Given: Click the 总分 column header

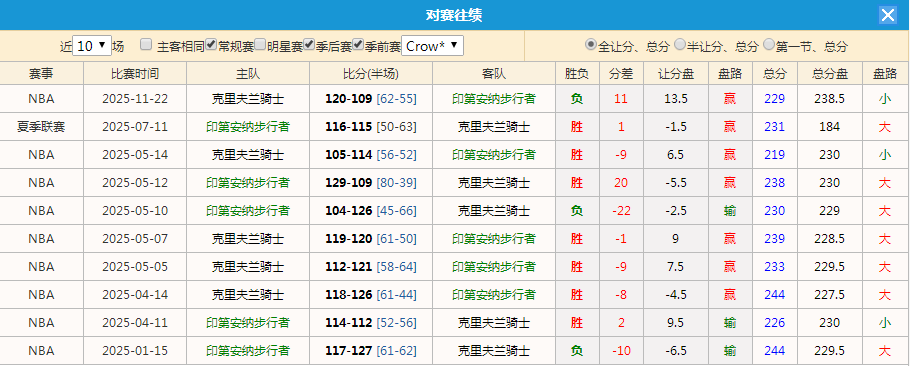Looking at the screenshot, I should click(x=775, y=74).
